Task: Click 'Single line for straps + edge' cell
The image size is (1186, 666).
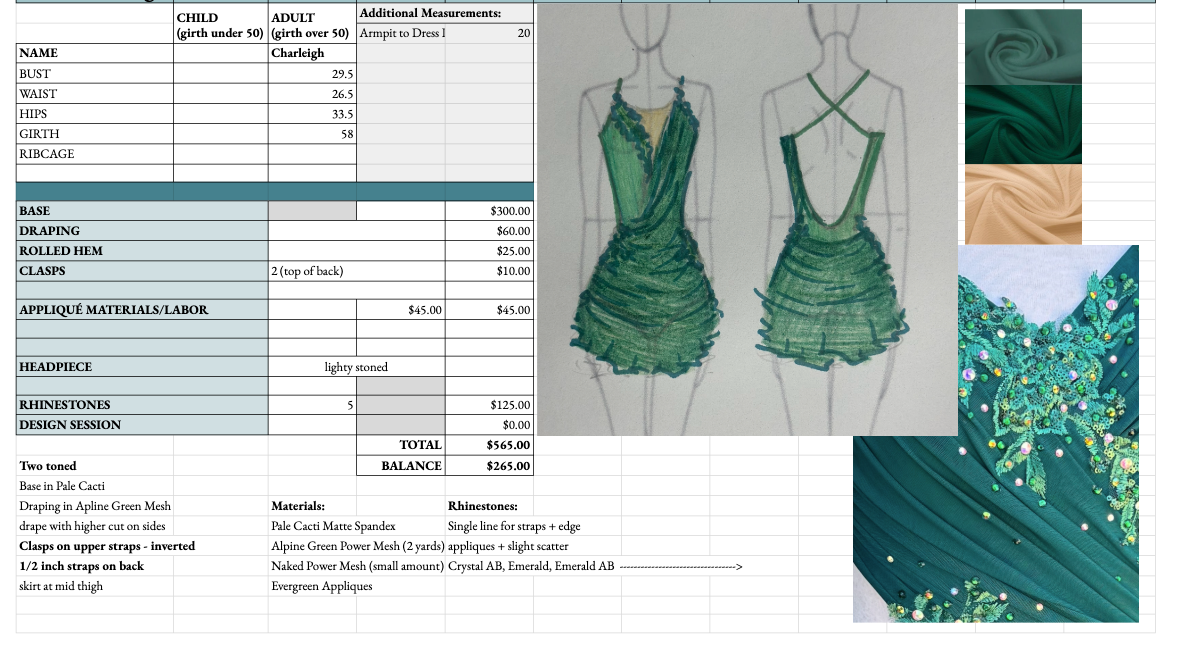Action: click(514, 526)
